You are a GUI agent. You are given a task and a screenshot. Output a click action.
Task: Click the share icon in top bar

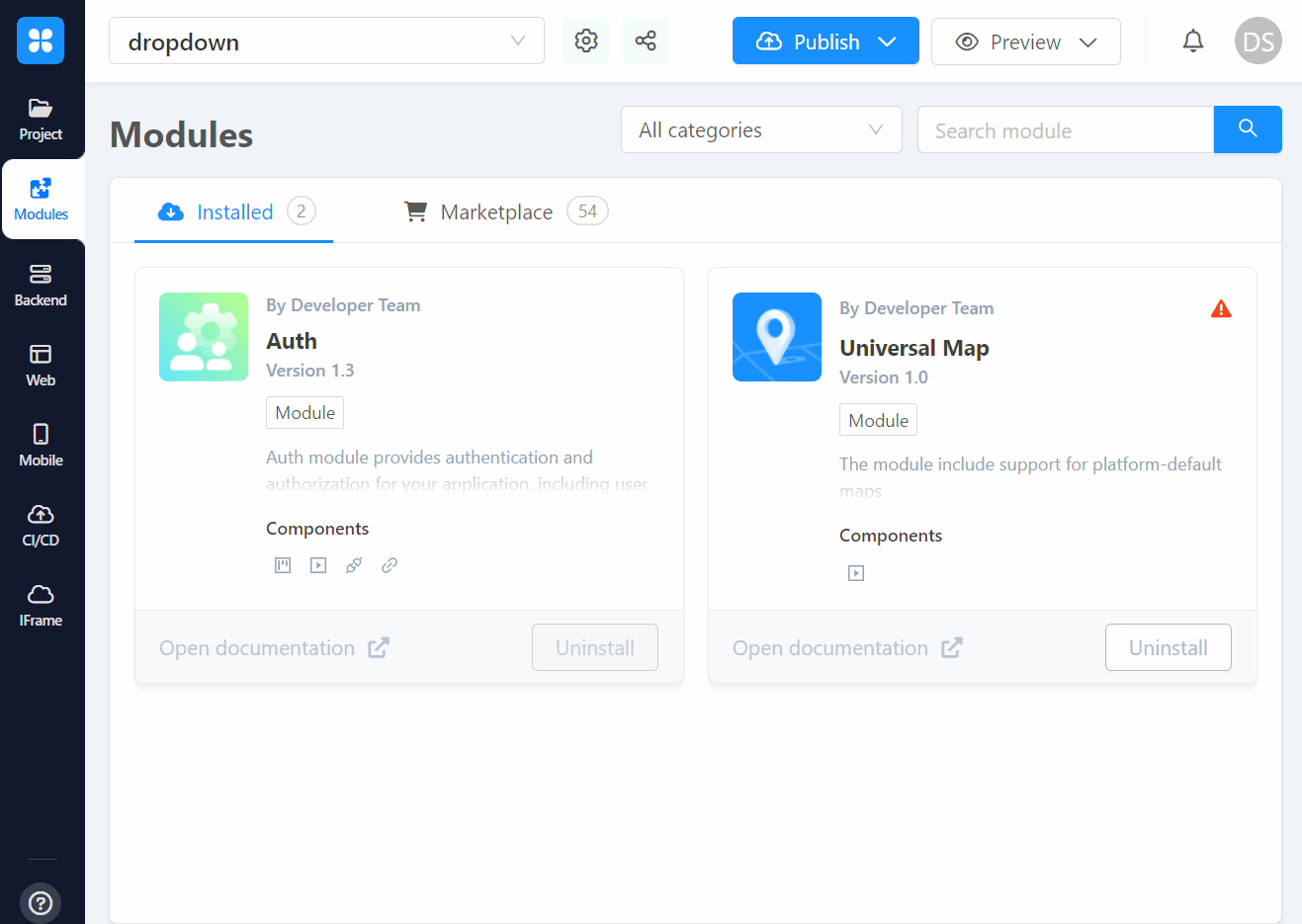[646, 41]
